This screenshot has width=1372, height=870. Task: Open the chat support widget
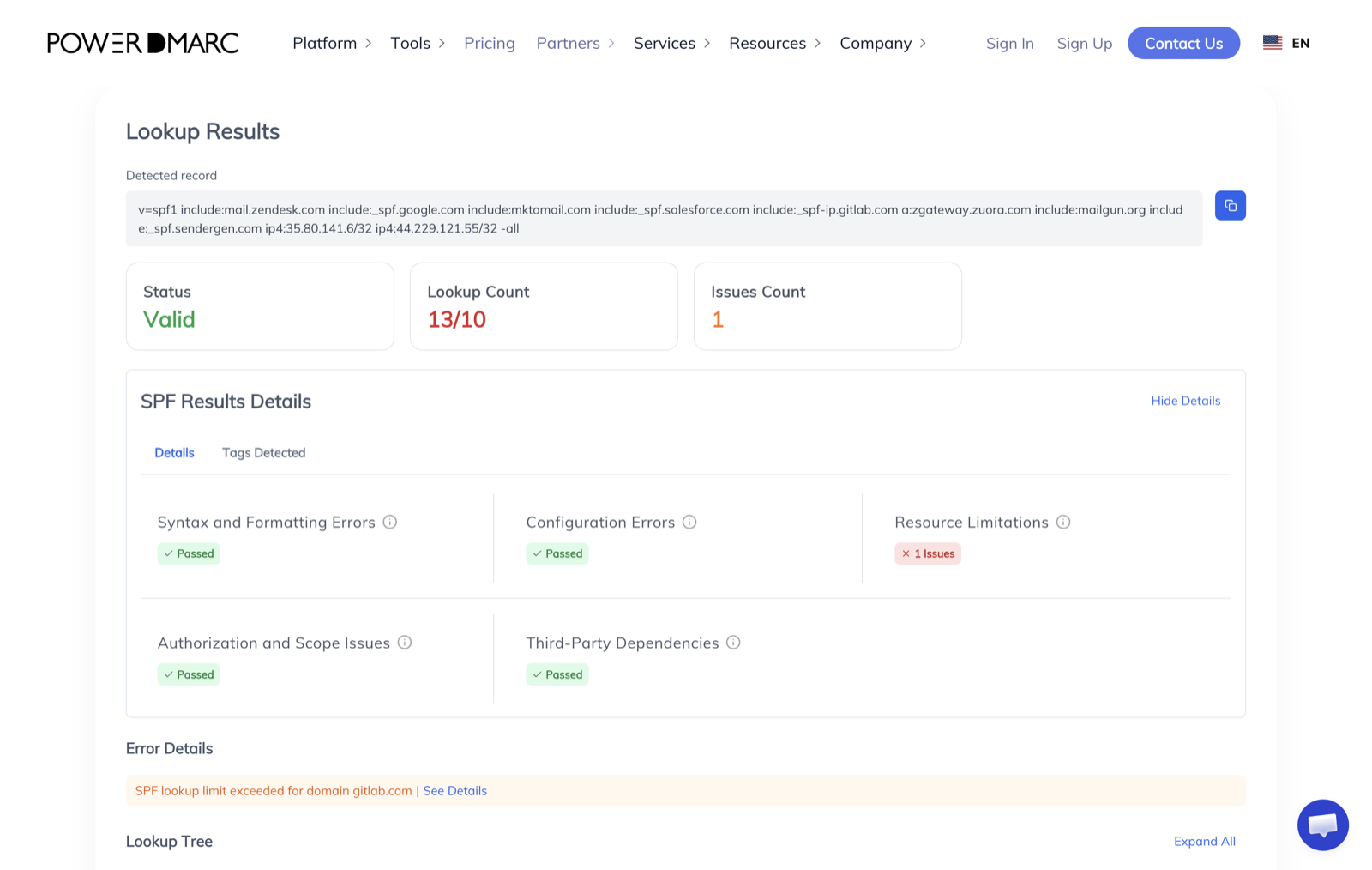click(1322, 825)
